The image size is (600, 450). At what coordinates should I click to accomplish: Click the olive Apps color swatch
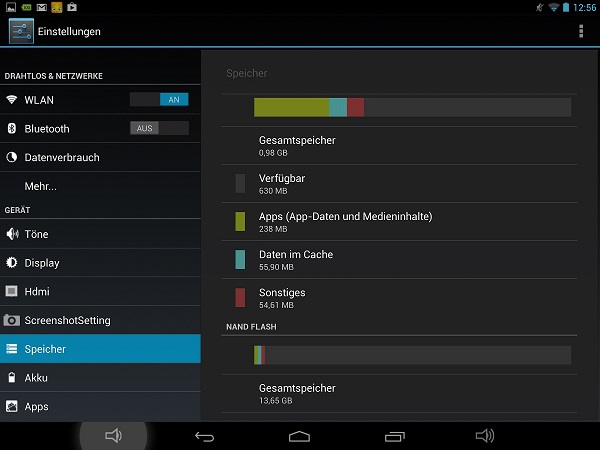point(240,222)
